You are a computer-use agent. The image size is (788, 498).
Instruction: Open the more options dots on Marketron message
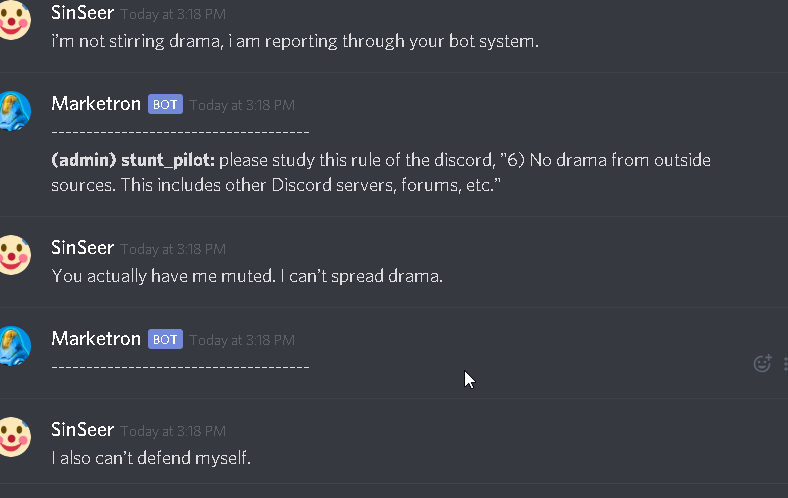click(785, 363)
